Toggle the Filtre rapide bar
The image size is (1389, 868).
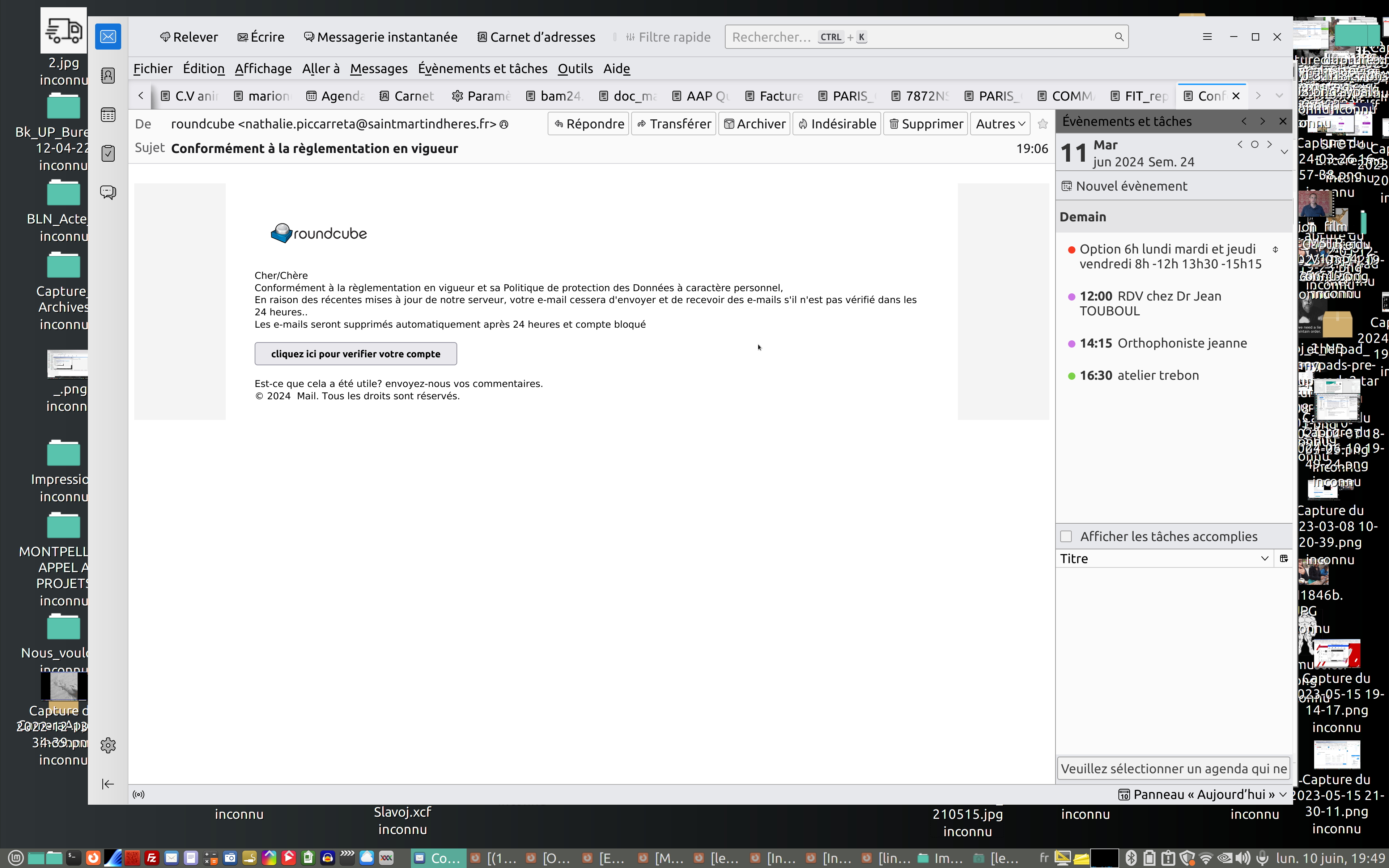668,37
